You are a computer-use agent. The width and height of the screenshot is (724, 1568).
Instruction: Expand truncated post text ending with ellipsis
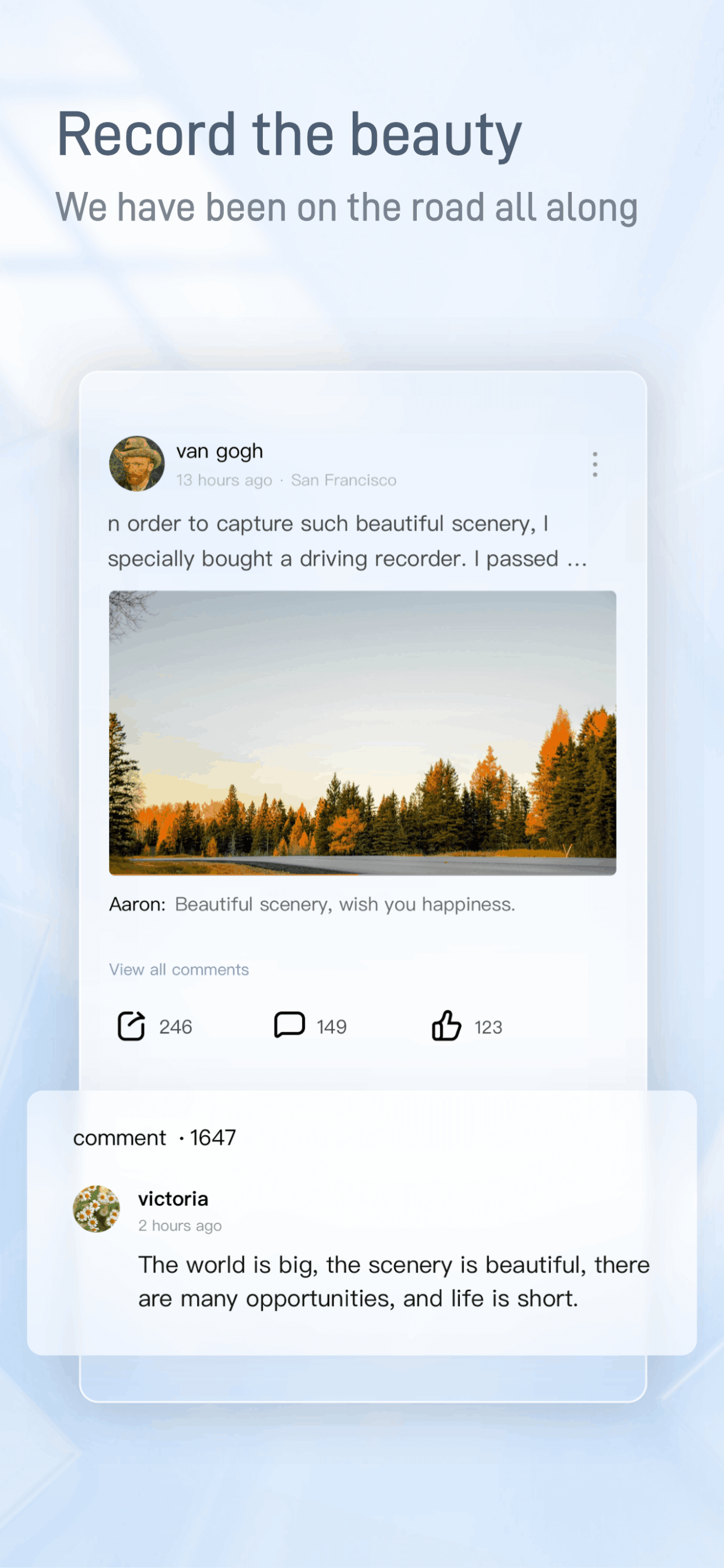tap(347, 541)
